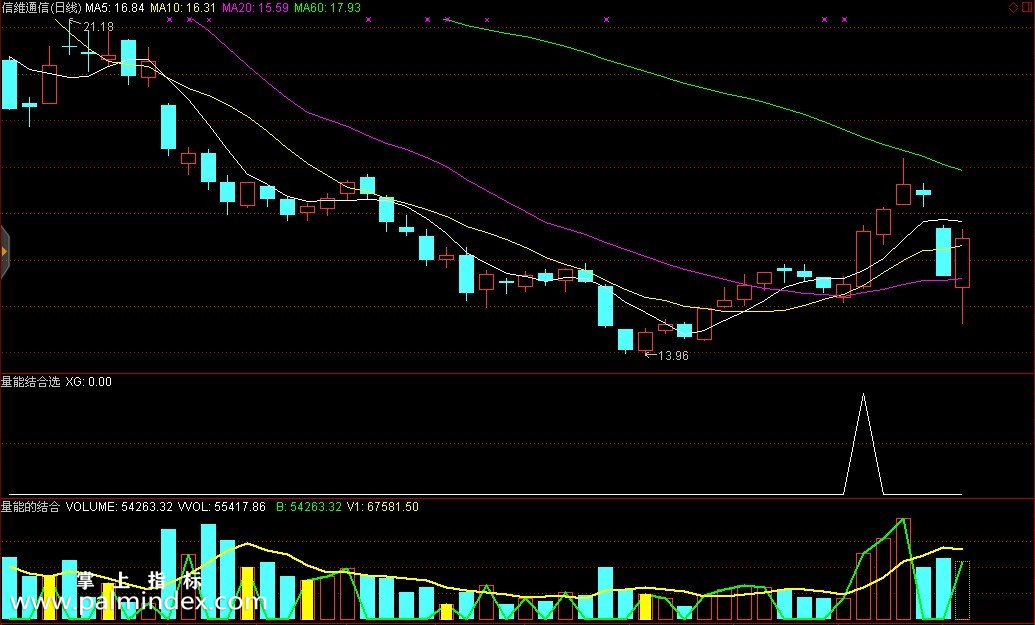Viewport: 1035px width, 625px height.
Task: Click the VOLUME: 54263.32 readout
Action: 119,507
